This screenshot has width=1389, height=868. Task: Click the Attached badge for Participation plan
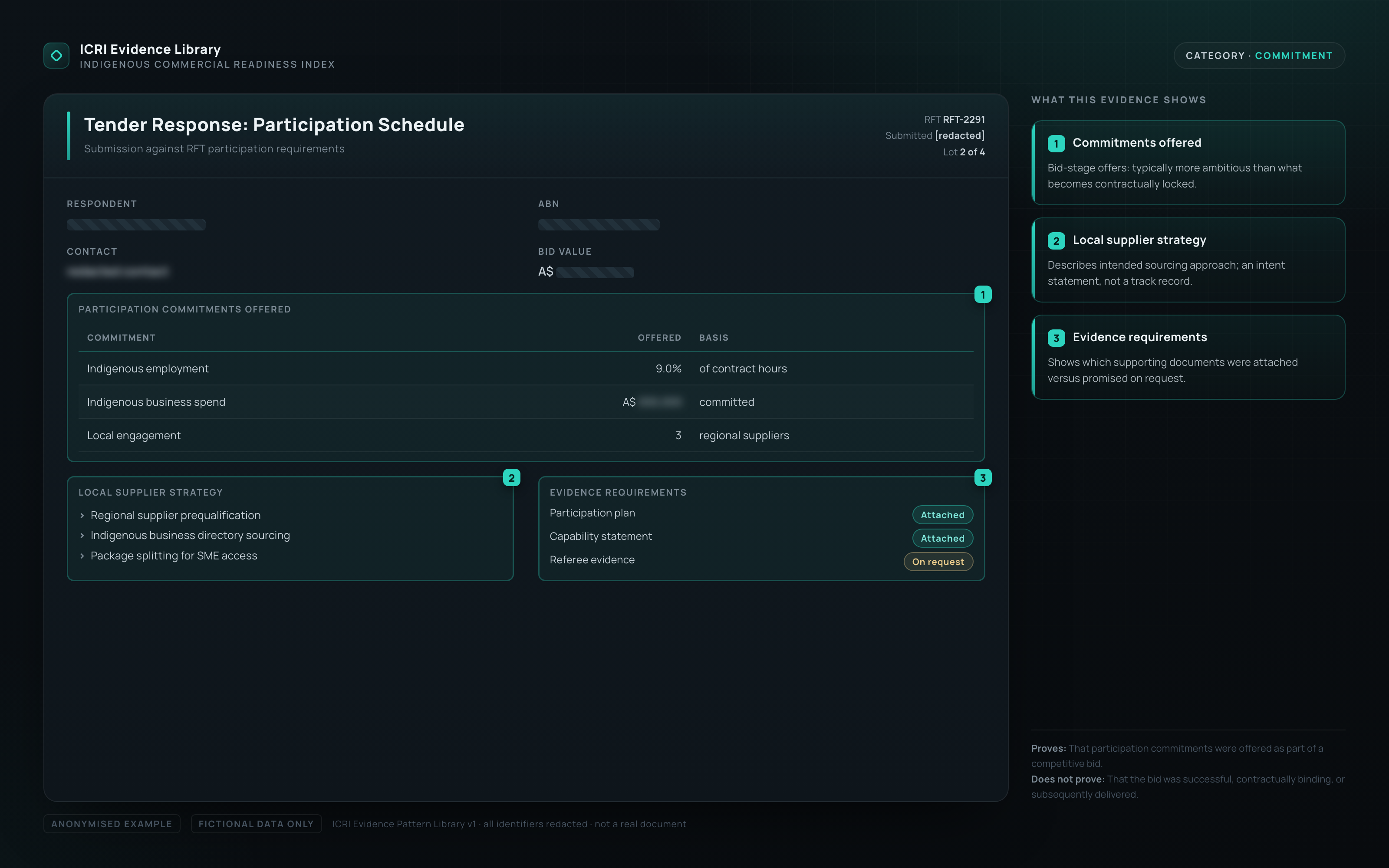[x=942, y=515]
